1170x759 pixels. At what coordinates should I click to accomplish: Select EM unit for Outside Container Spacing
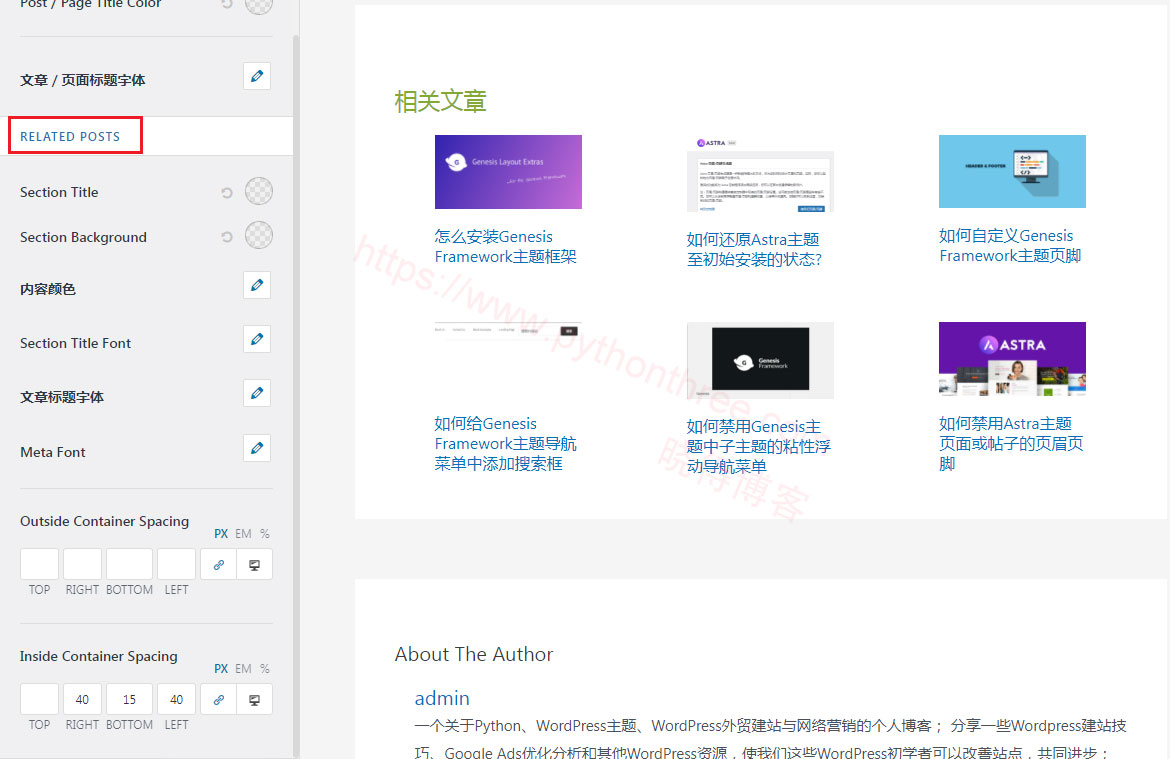243,534
